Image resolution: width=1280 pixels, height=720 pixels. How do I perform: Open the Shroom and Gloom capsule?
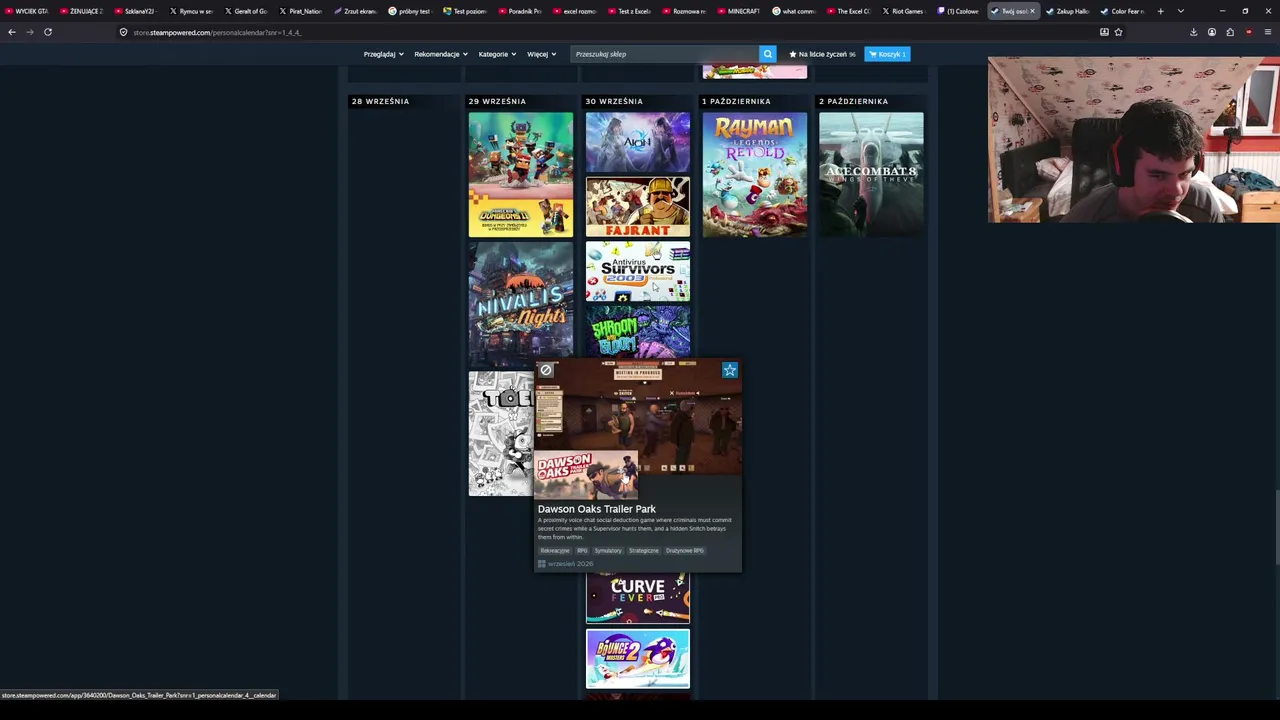click(638, 331)
